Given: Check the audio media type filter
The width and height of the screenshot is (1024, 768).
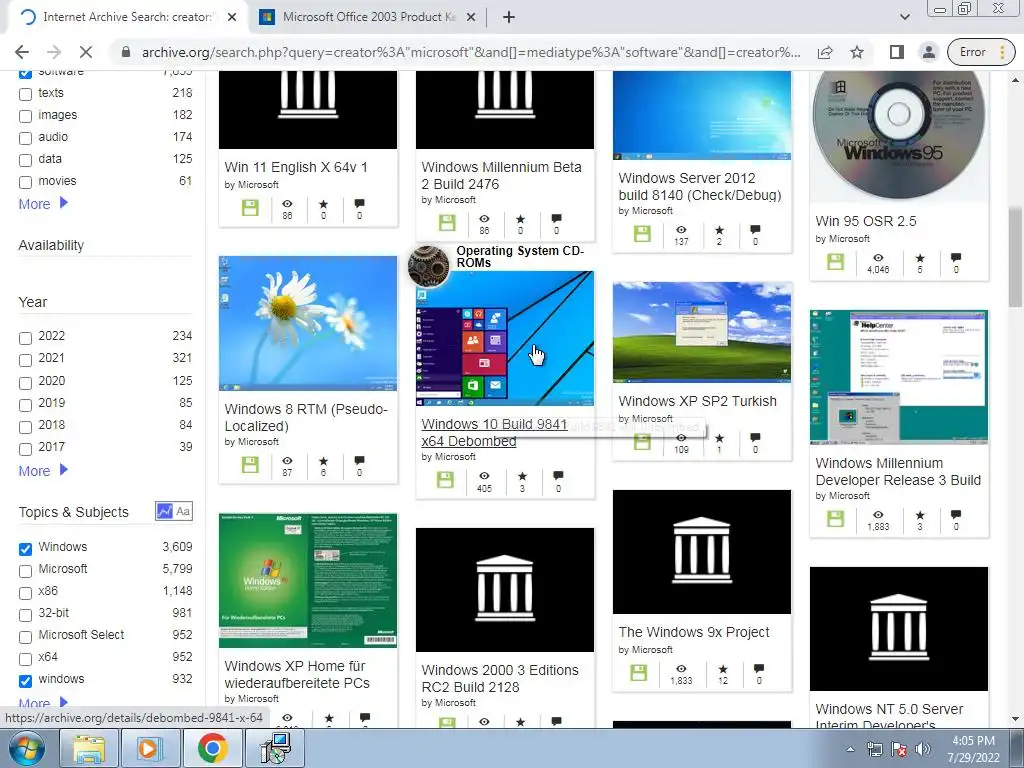Looking at the screenshot, I should [25, 138].
